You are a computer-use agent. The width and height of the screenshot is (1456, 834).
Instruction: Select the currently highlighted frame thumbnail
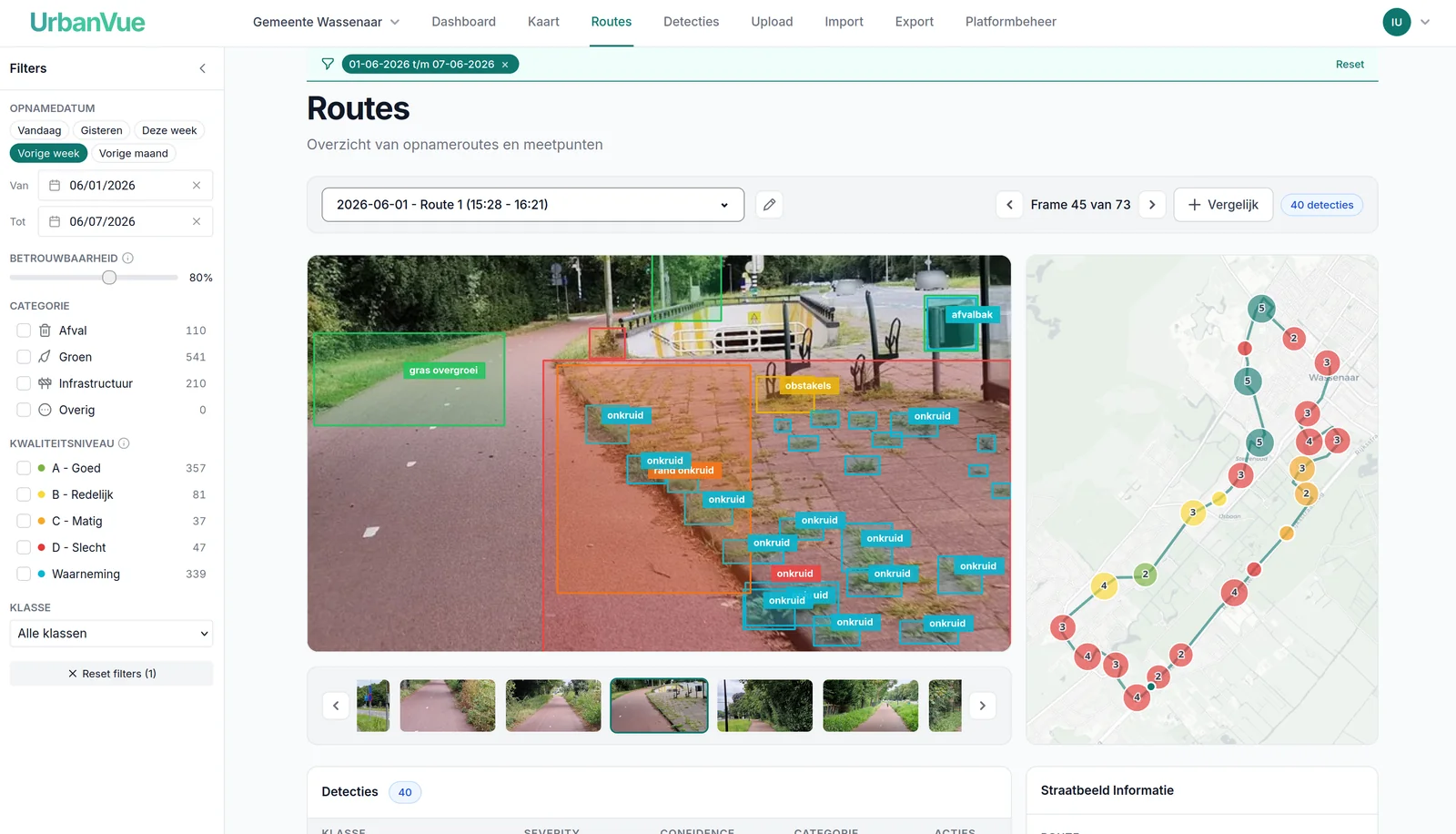(659, 706)
